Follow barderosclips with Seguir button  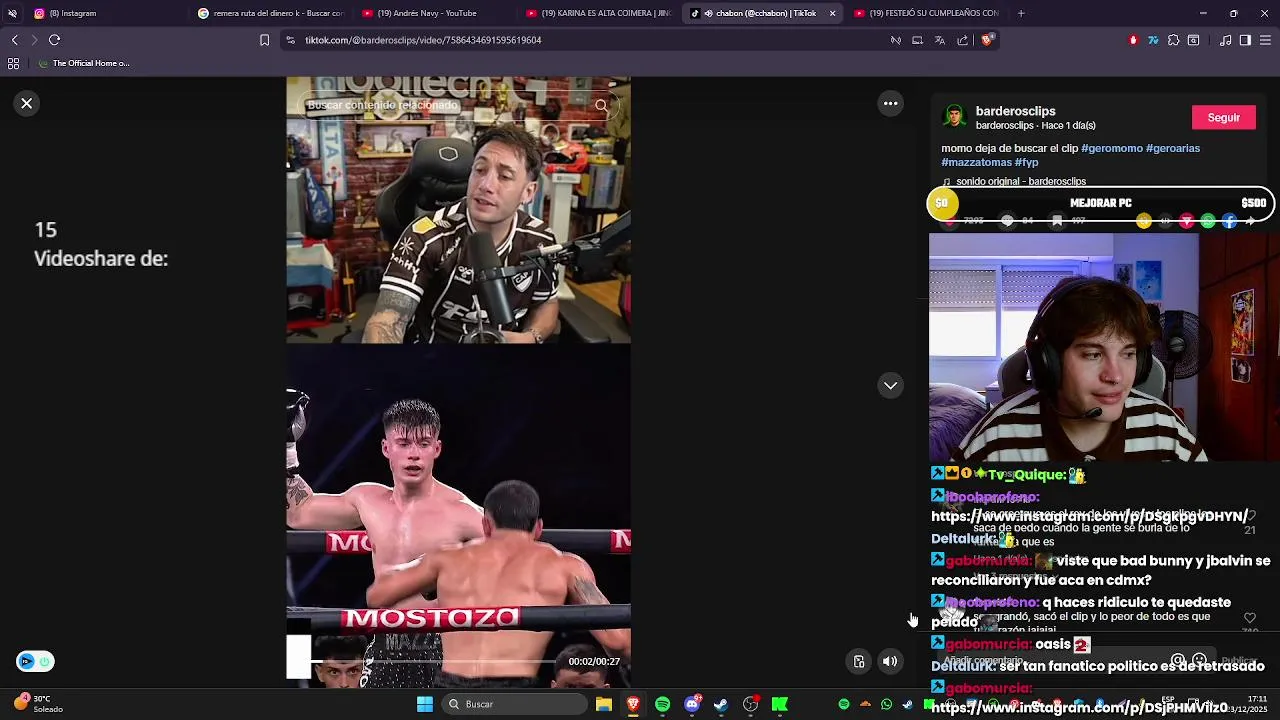click(x=1223, y=118)
